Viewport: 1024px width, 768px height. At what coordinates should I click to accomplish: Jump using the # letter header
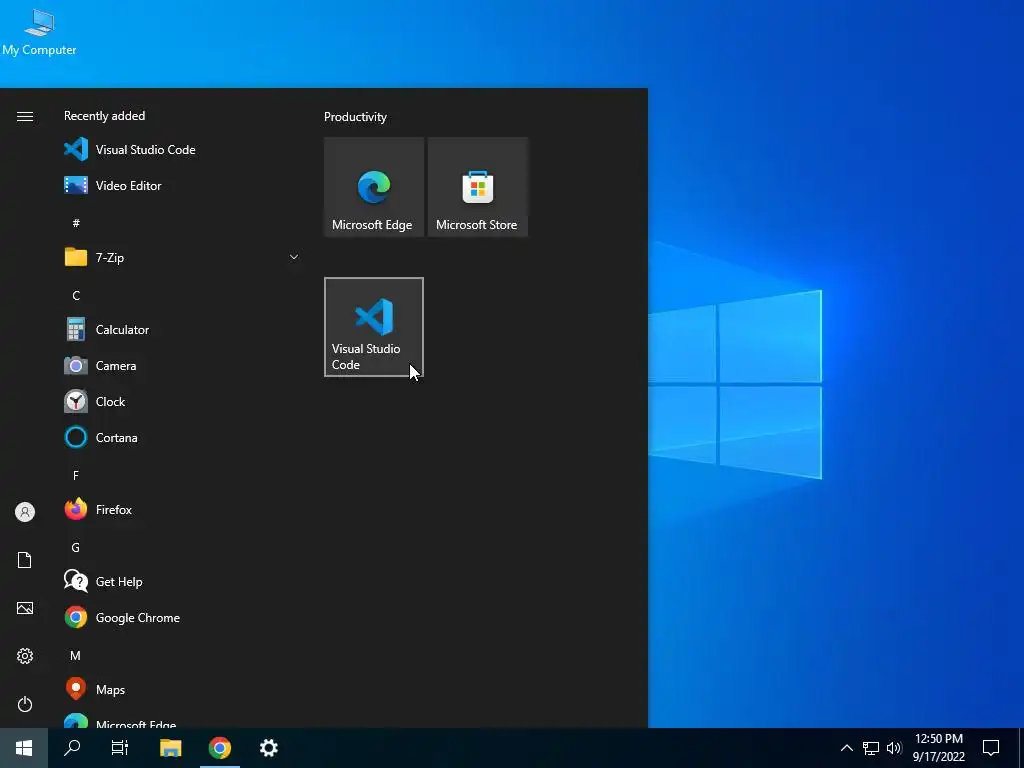pos(76,223)
